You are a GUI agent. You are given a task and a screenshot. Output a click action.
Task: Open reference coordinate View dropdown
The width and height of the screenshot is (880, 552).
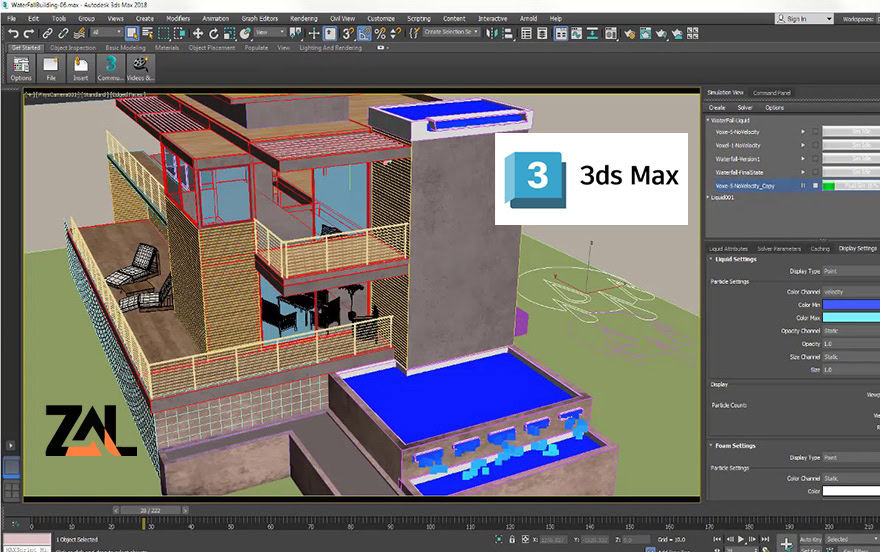270,33
